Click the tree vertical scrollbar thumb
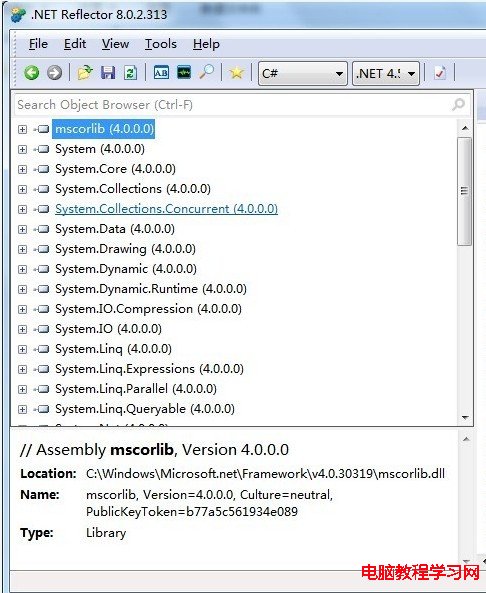Image resolution: width=486 pixels, height=593 pixels. [464, 192]
